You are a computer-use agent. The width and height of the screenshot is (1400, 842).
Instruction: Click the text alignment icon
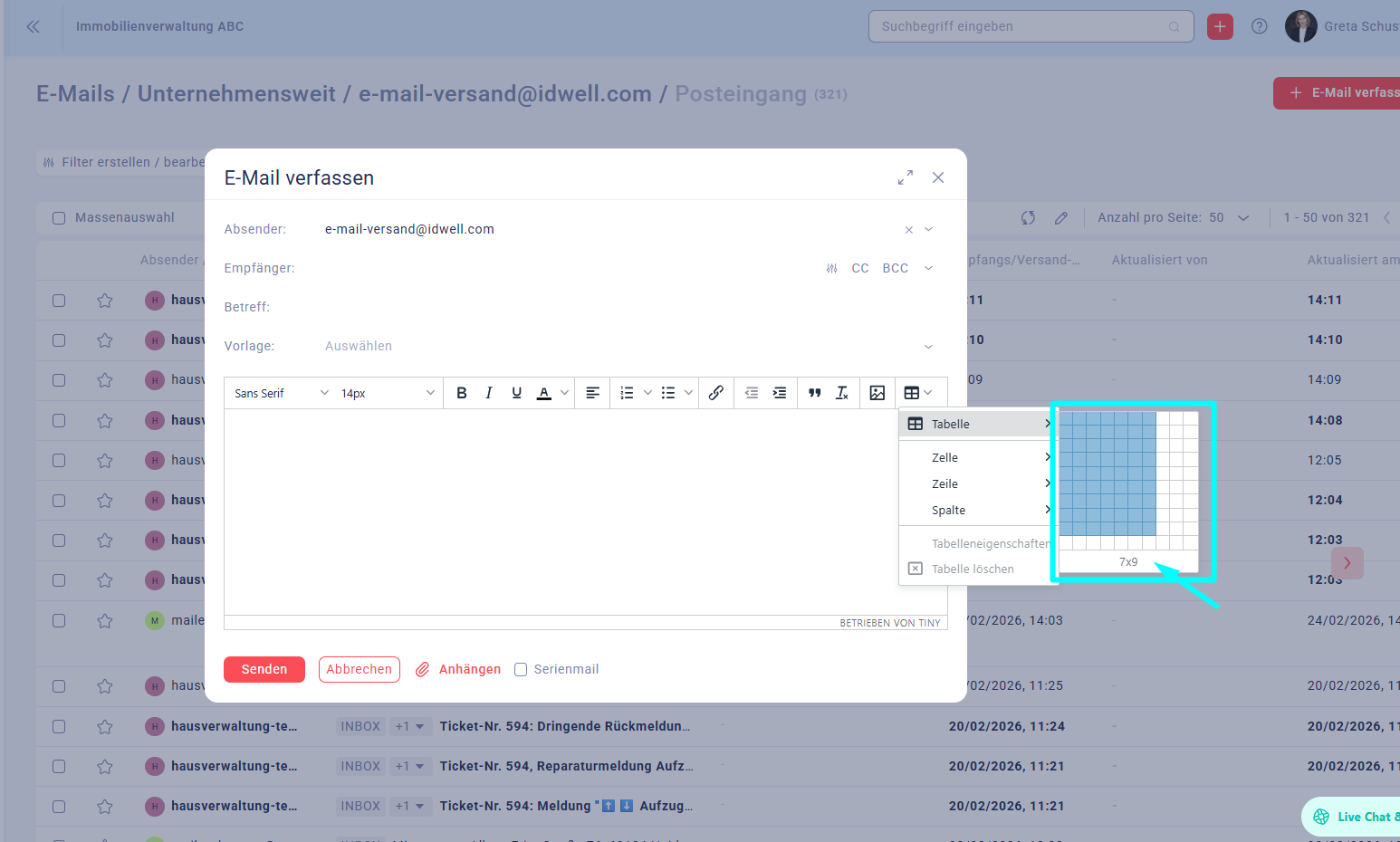tap(593, 393)
